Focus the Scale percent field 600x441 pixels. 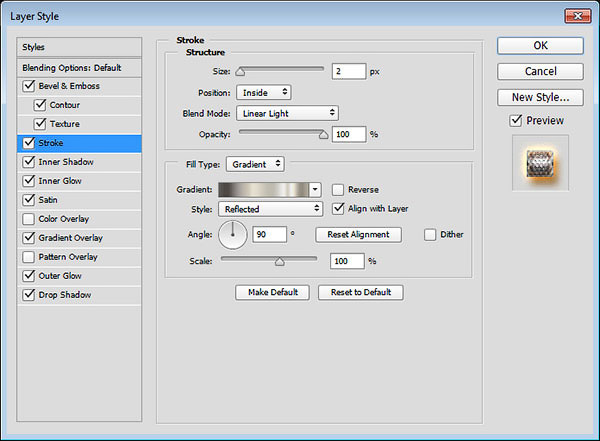coord(347,261)
